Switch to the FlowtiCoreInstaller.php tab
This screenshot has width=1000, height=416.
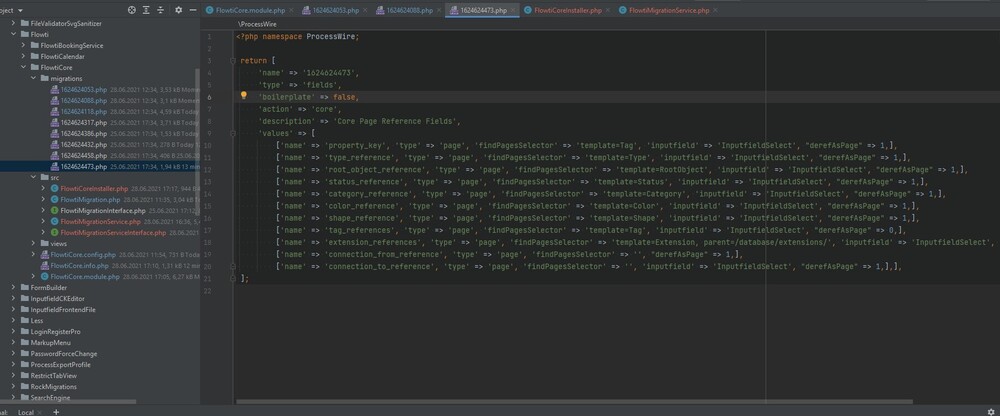[567, 10]
